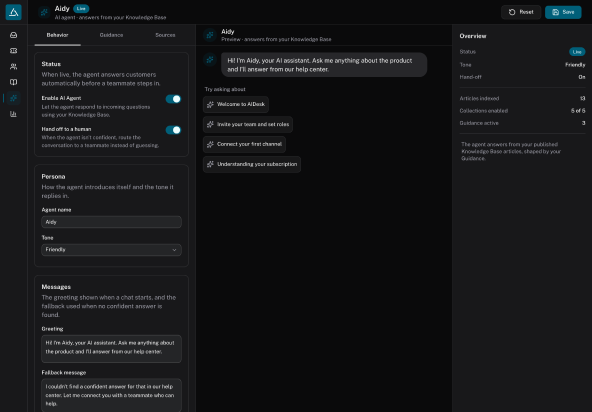
Task: Click the Reset button
Action: (x=521, y=12)
